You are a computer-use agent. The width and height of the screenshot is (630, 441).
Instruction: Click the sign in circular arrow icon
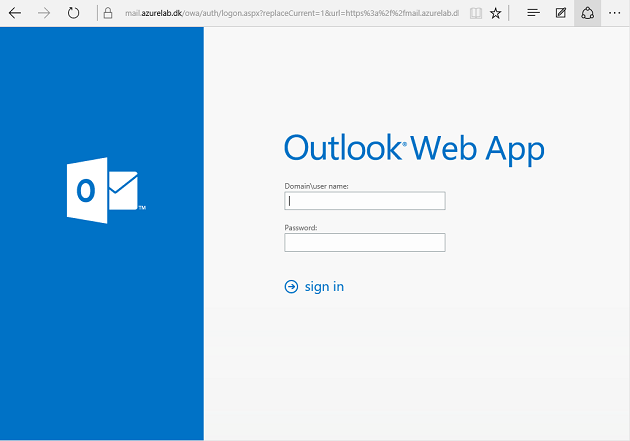291,287
